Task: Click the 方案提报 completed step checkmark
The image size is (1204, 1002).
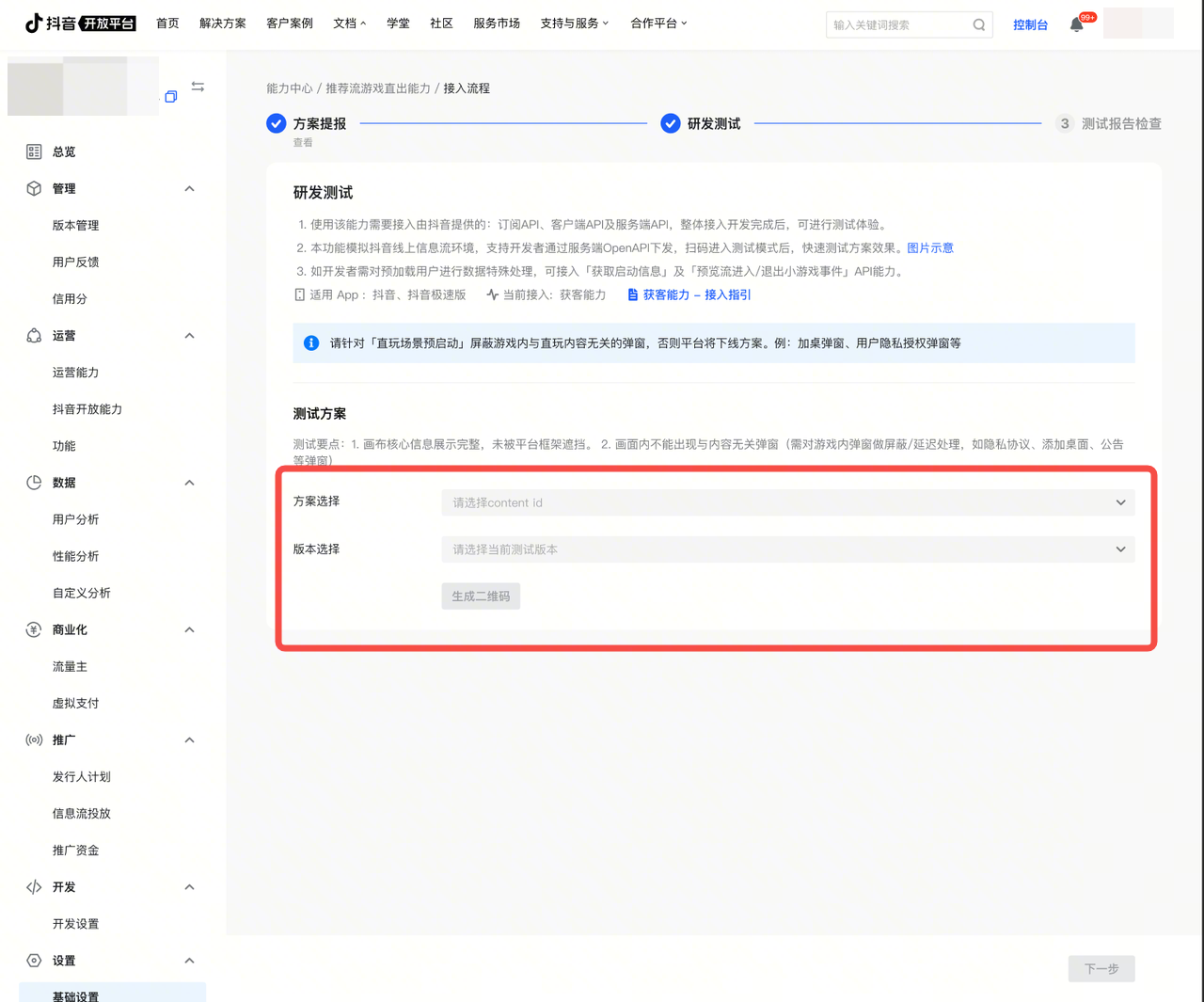Action: pyautogui.click(x=276, y=123)
